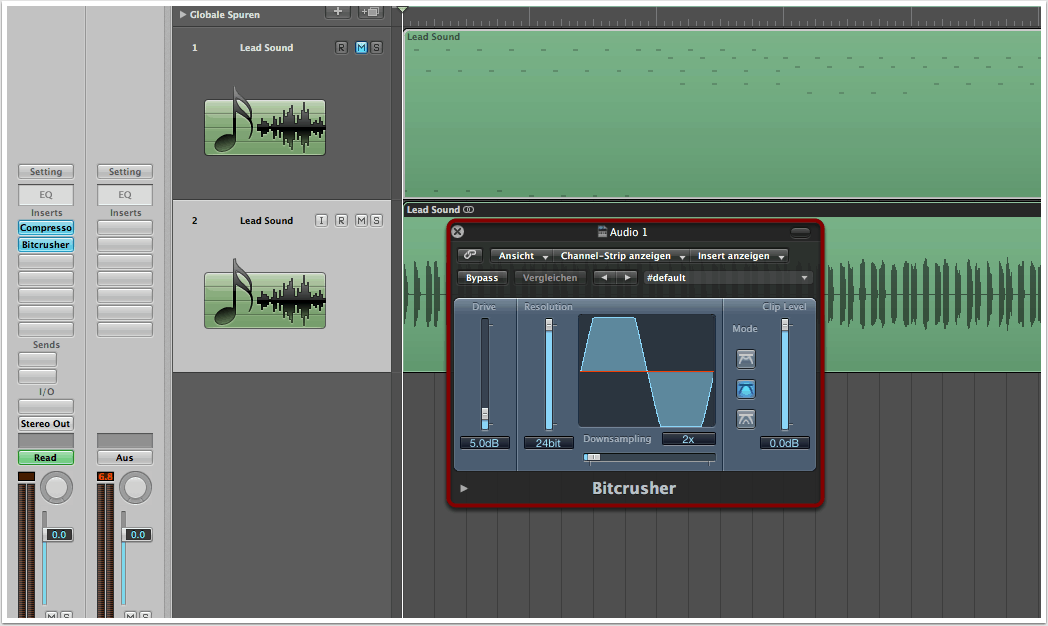
Task: Solo track 2 Lead Sound
Action: [376, 221]
